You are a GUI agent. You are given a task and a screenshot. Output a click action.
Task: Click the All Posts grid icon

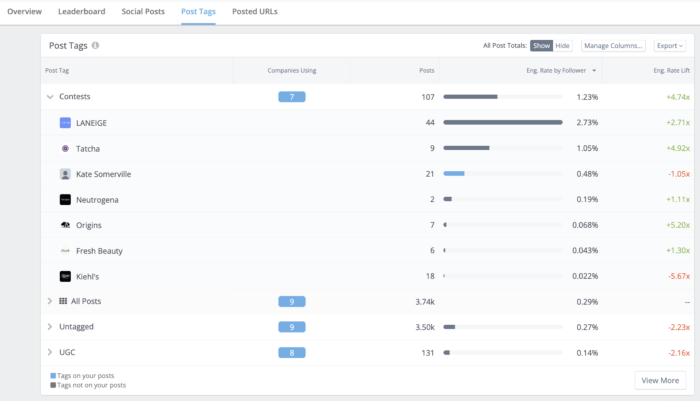63,301
